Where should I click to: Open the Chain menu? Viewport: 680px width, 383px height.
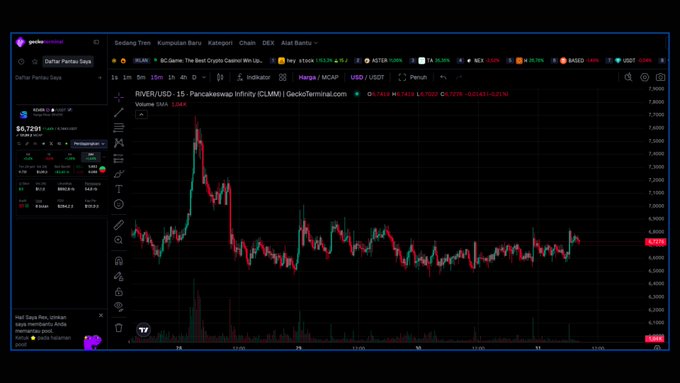247,43
